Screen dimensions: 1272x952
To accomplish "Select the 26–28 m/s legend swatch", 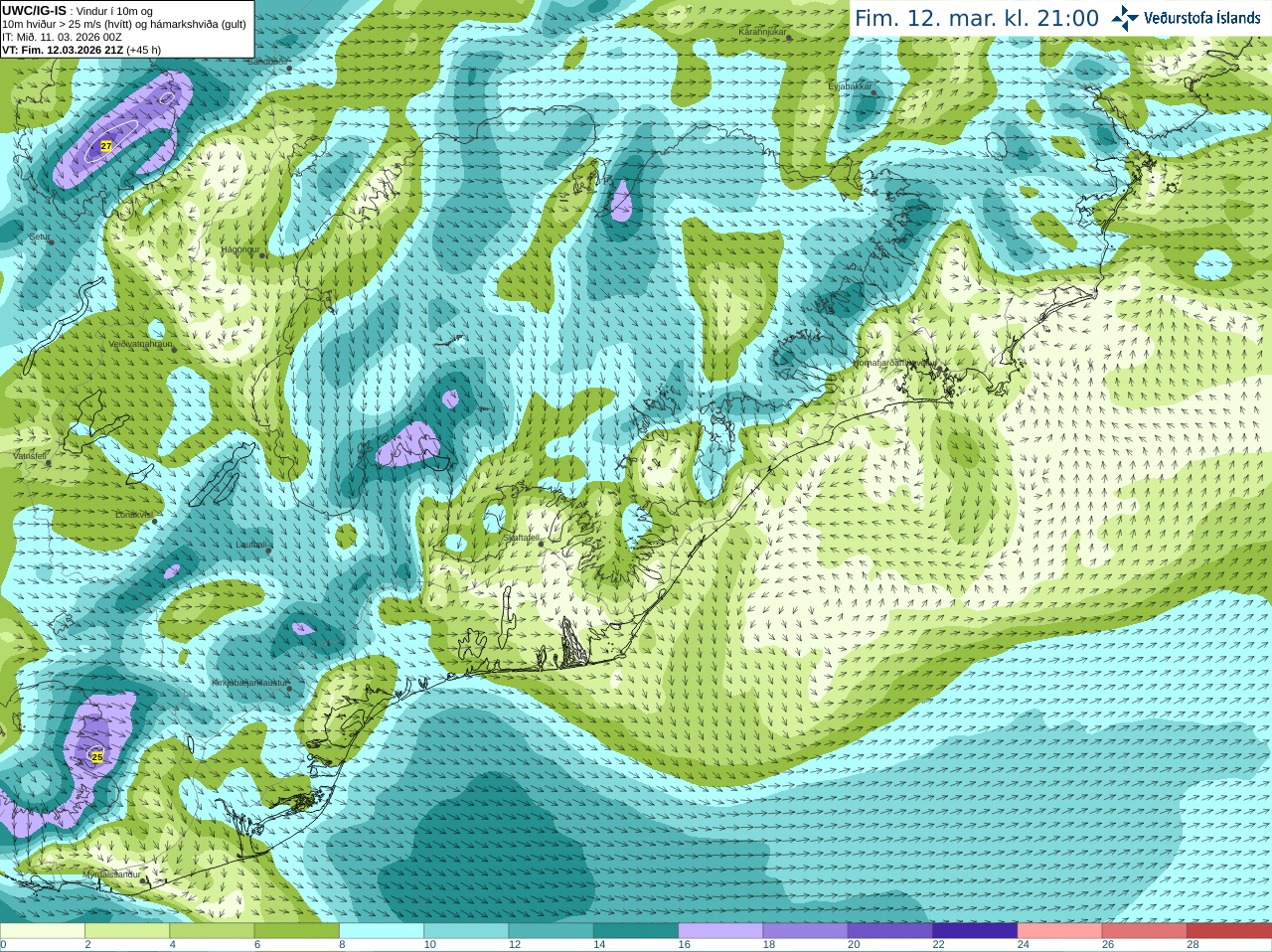I will [x=1145, y=931].
